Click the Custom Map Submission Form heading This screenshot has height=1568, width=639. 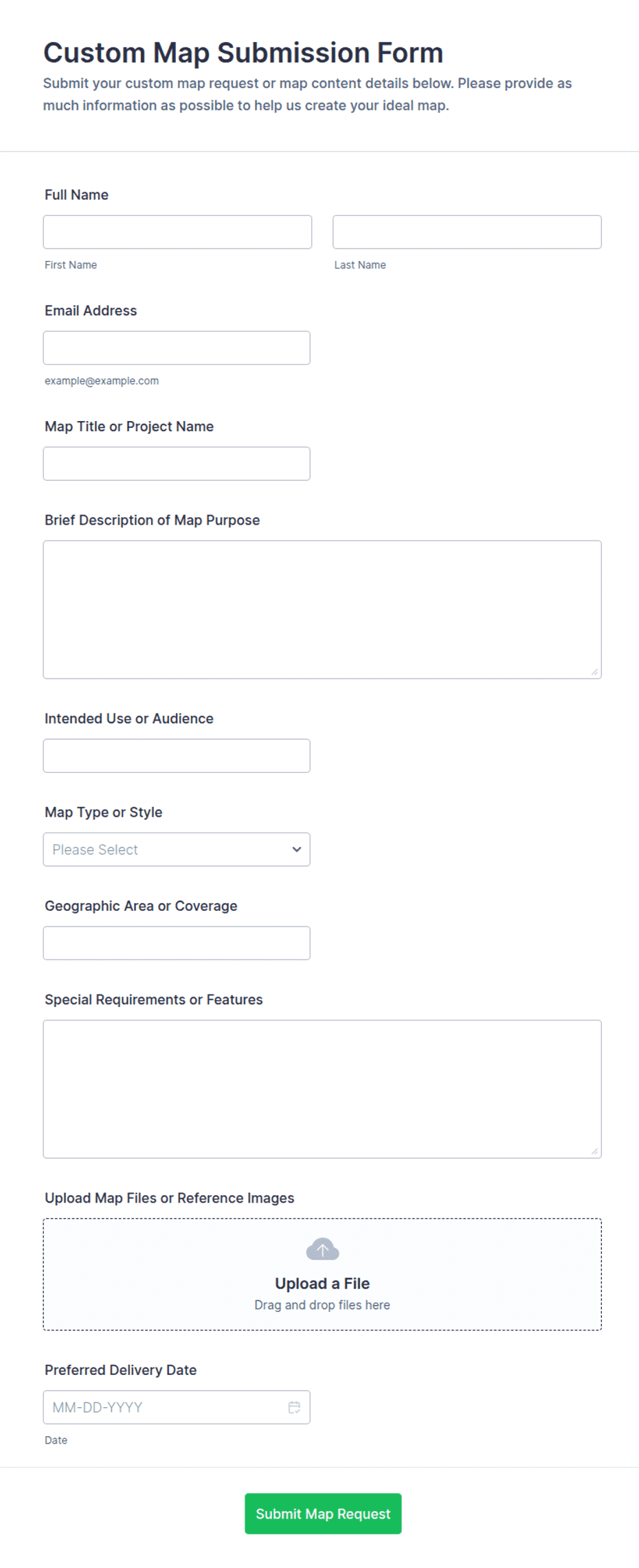point(243,53)
